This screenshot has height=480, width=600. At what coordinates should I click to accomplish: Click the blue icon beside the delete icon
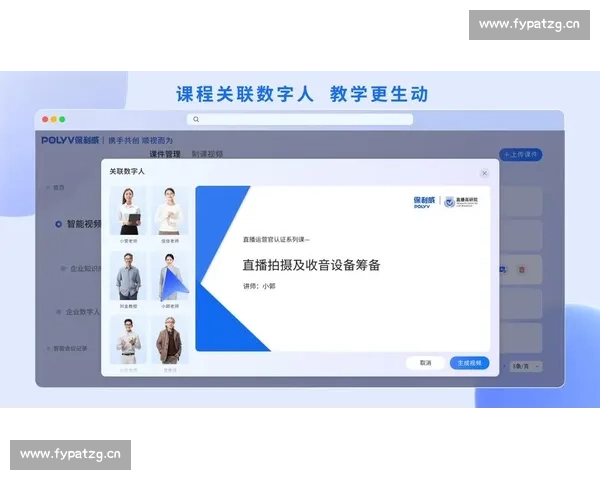pos(503,270)
